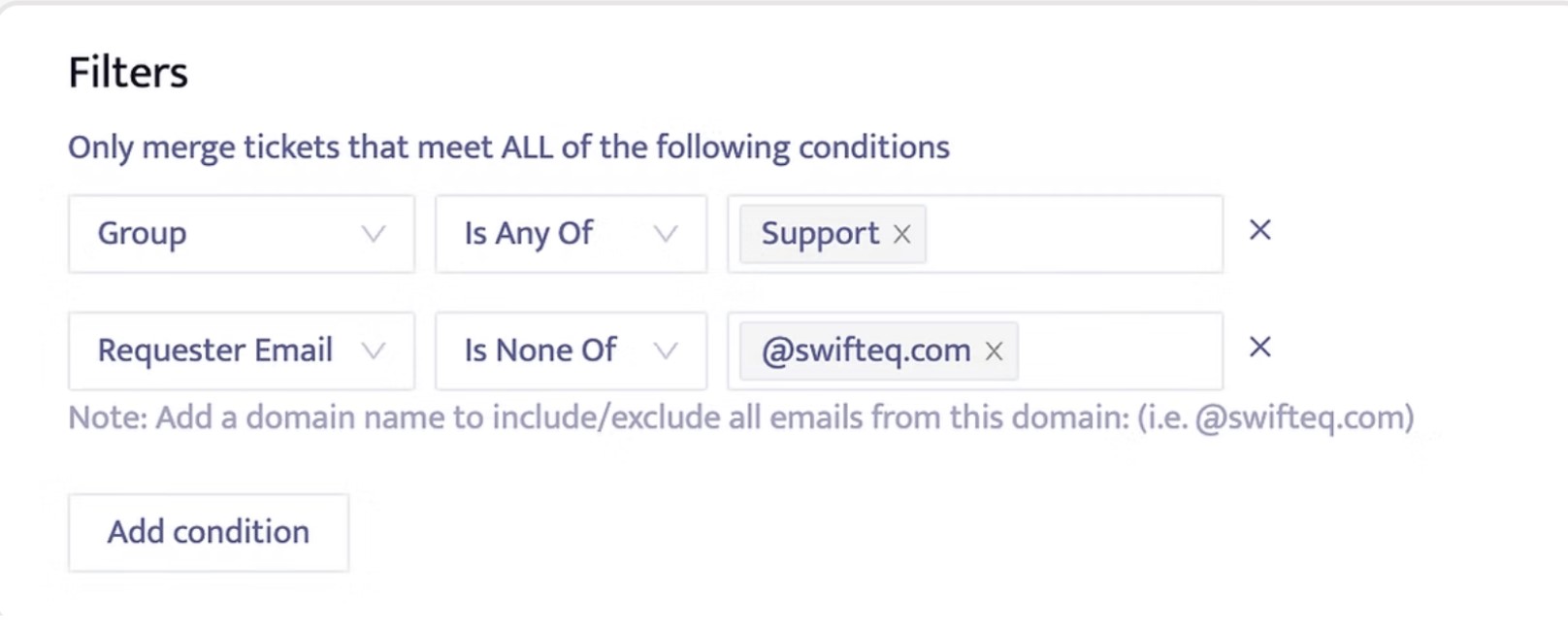1568x633 pixels.
Task: Open the Is Any Of operator dropdown
Action: tap(553, 234)
